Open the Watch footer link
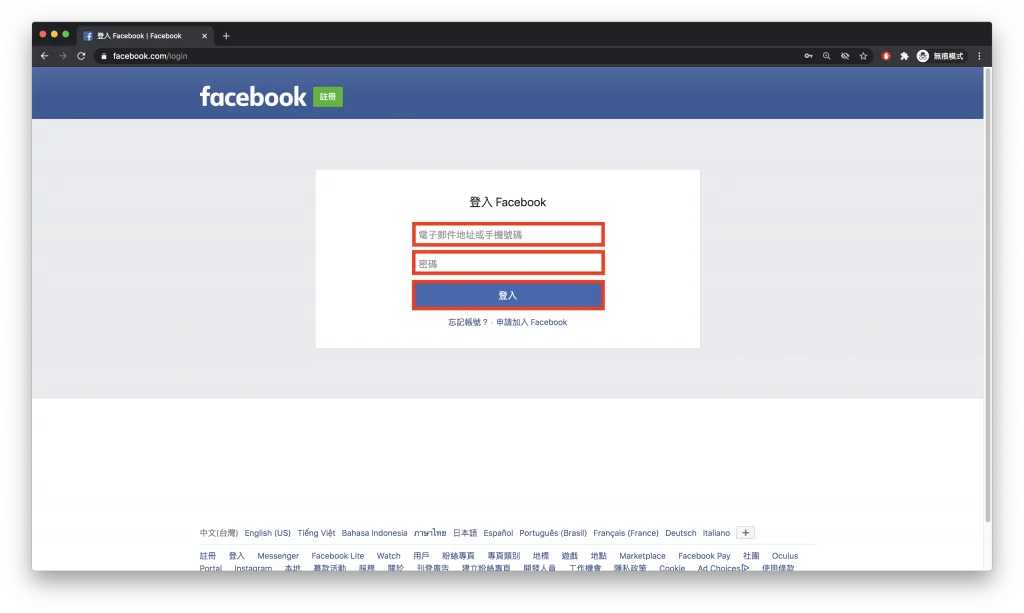This screenshot has height=613, width=1024. [x=389, y=556]
